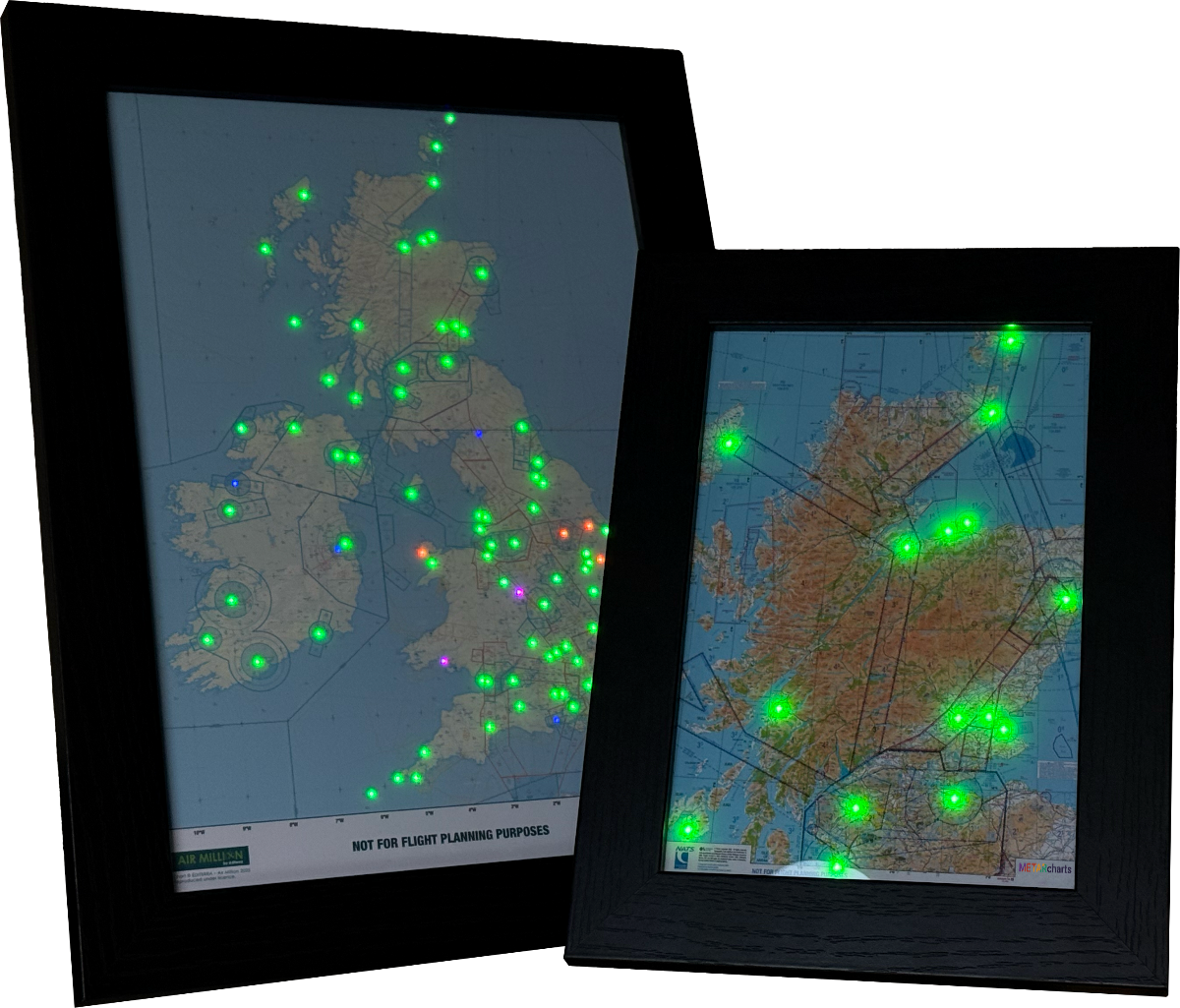This screenshot has width=1180, height=1008.
Task: Select the northernmost green LED on the UK map
Action: click(x=449, y=119)
